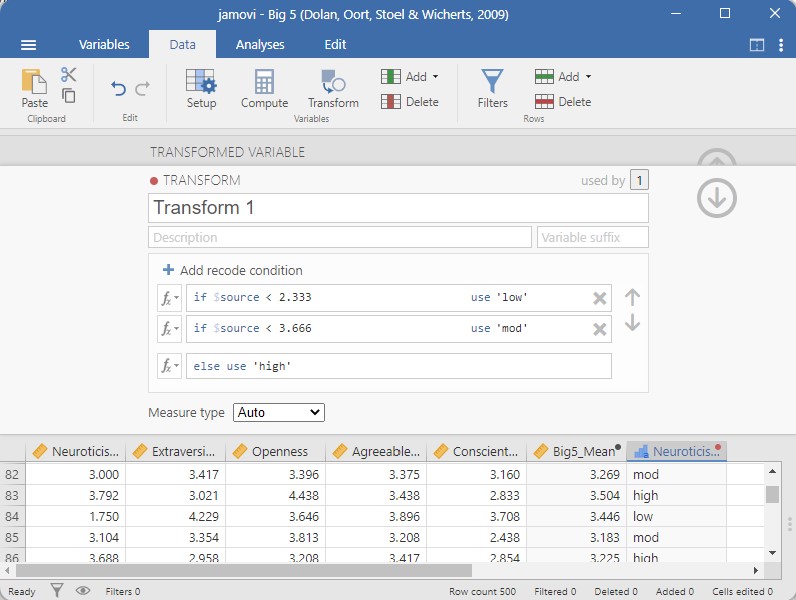The image size is (796, 600).
Task: Open the hamburger main menu
Action: [28, 45]
